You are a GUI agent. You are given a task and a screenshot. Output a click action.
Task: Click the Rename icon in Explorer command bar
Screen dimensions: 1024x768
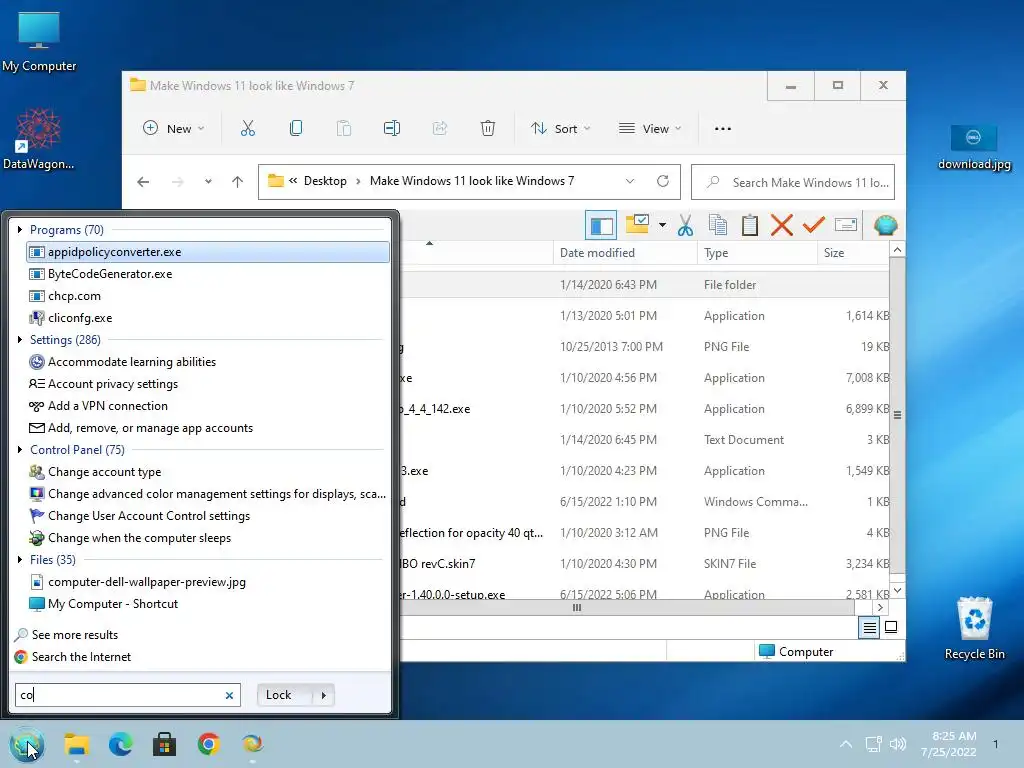(x=392, y=129)
